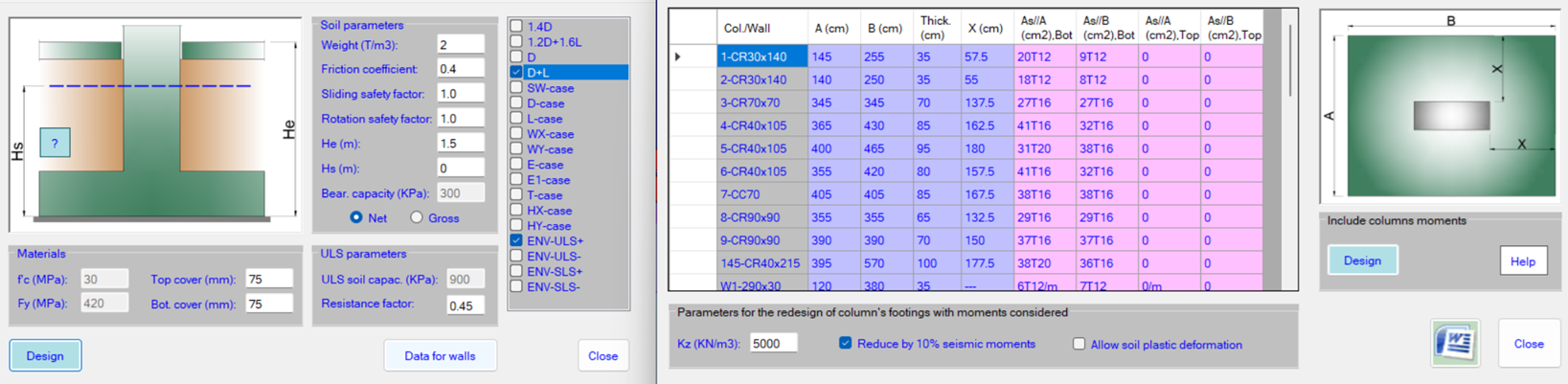Click the Col./Wall column header

pos(762,28)
